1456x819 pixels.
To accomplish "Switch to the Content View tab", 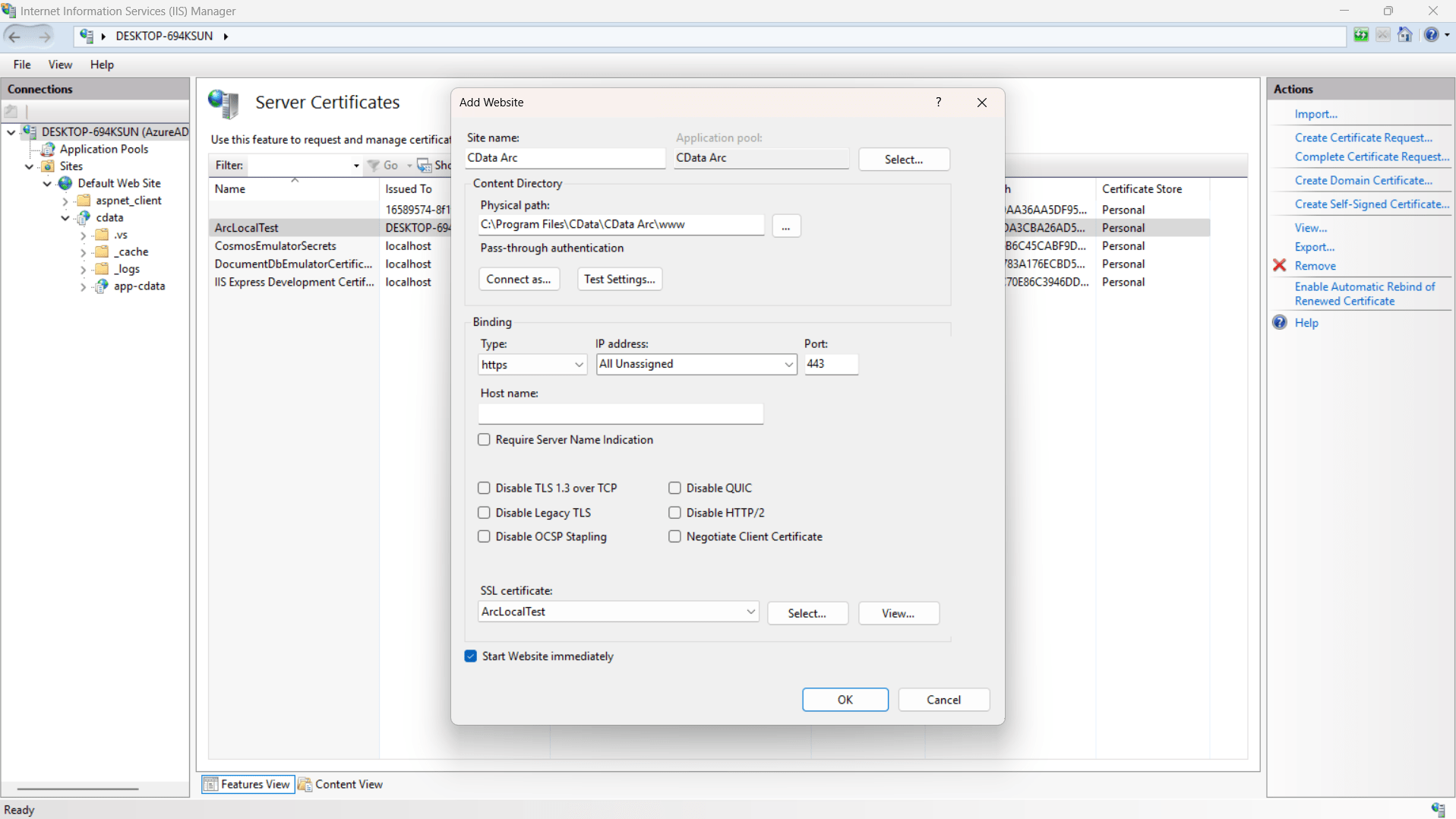I will (x=340, y=784).
